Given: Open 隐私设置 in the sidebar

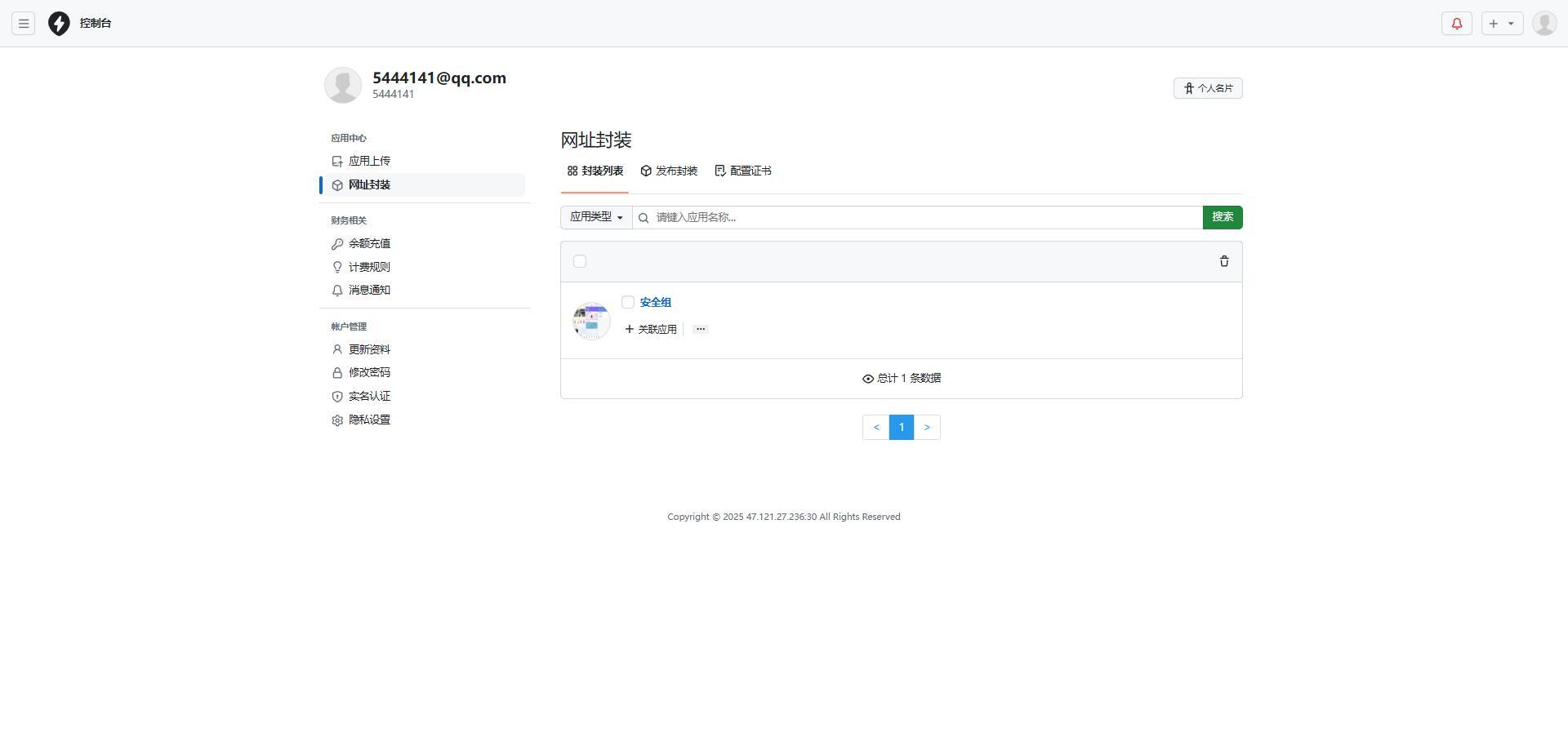Looking at the screenshot, I should (x=369, y=420).
